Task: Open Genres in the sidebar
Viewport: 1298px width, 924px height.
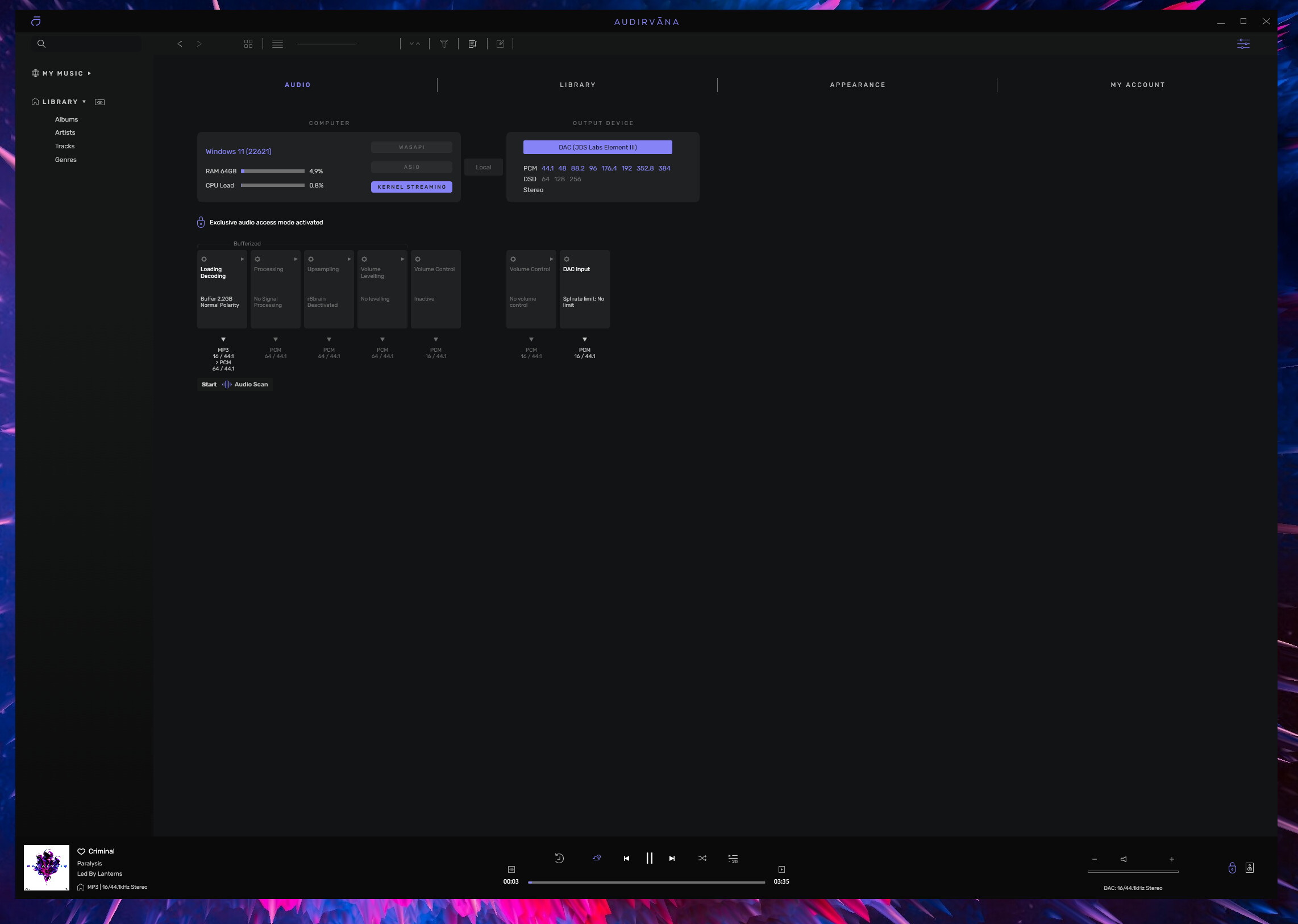Action: pos(66,160)
